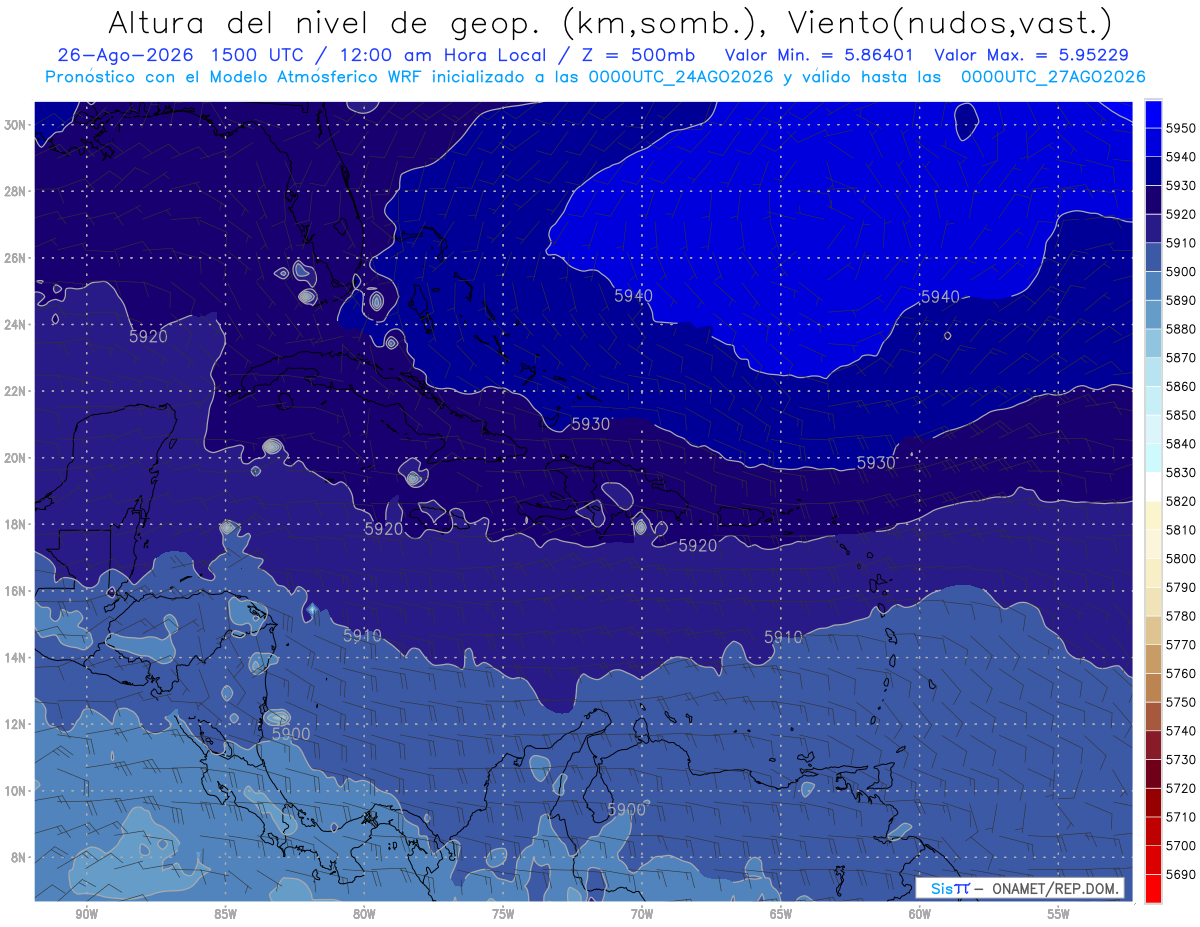
Task: Click the 5860 label on the colorbar
Action: pyautogui.click(x=1181, y=386)
